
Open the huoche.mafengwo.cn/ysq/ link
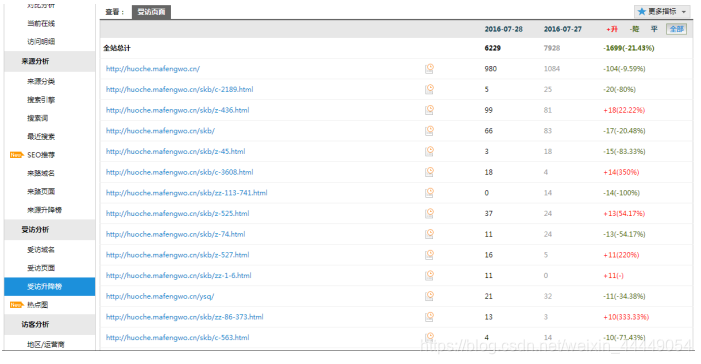point(160,296)
